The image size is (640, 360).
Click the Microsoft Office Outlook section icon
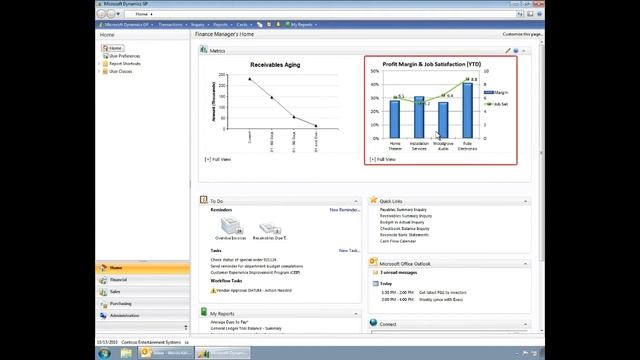click(373, 262)
